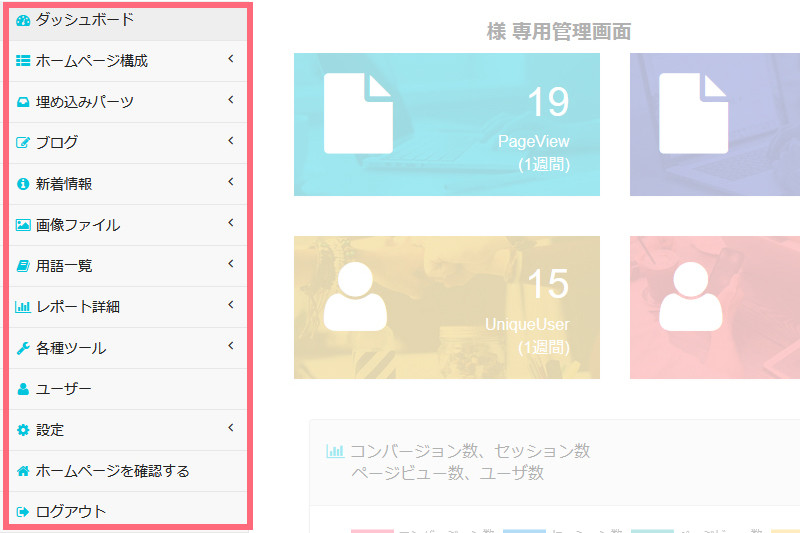Expand the ブログ submenu chevron
This screenshot has height=533, width=800.
230,141
